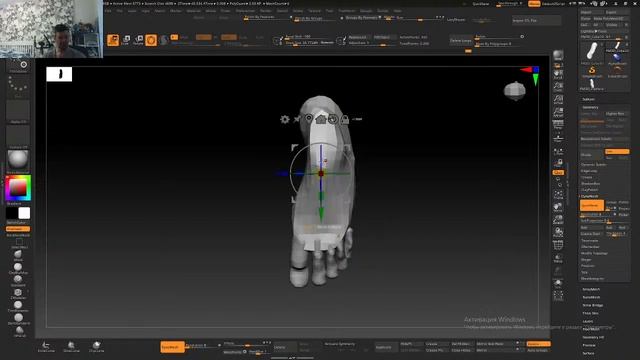This screenshot has height=360, width=640.
Task: Click the gizmo go-to-unmasked-center icon
Action: pyautogui.click(x=309, y=119)
